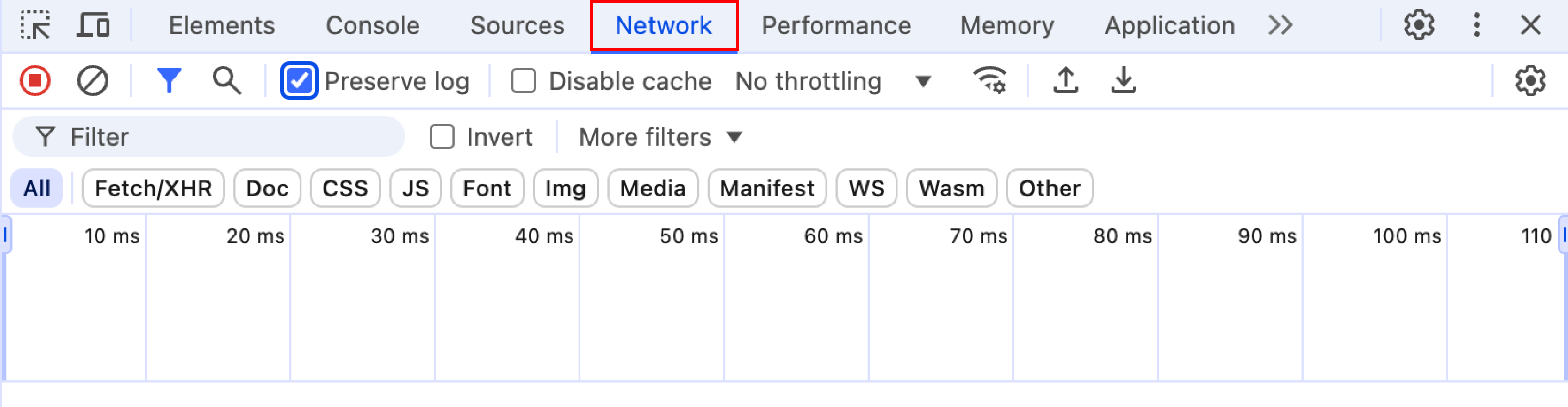Open network conditions wifi icon
Viewport: 1568px width, 407px height.
click(990, 80)
